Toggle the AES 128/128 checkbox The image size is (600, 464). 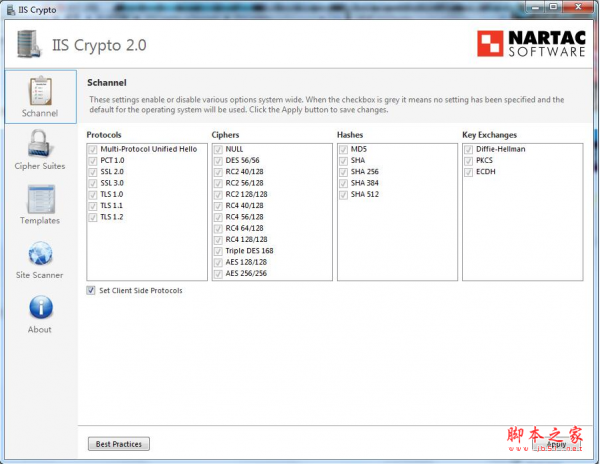tap(218, 262)
